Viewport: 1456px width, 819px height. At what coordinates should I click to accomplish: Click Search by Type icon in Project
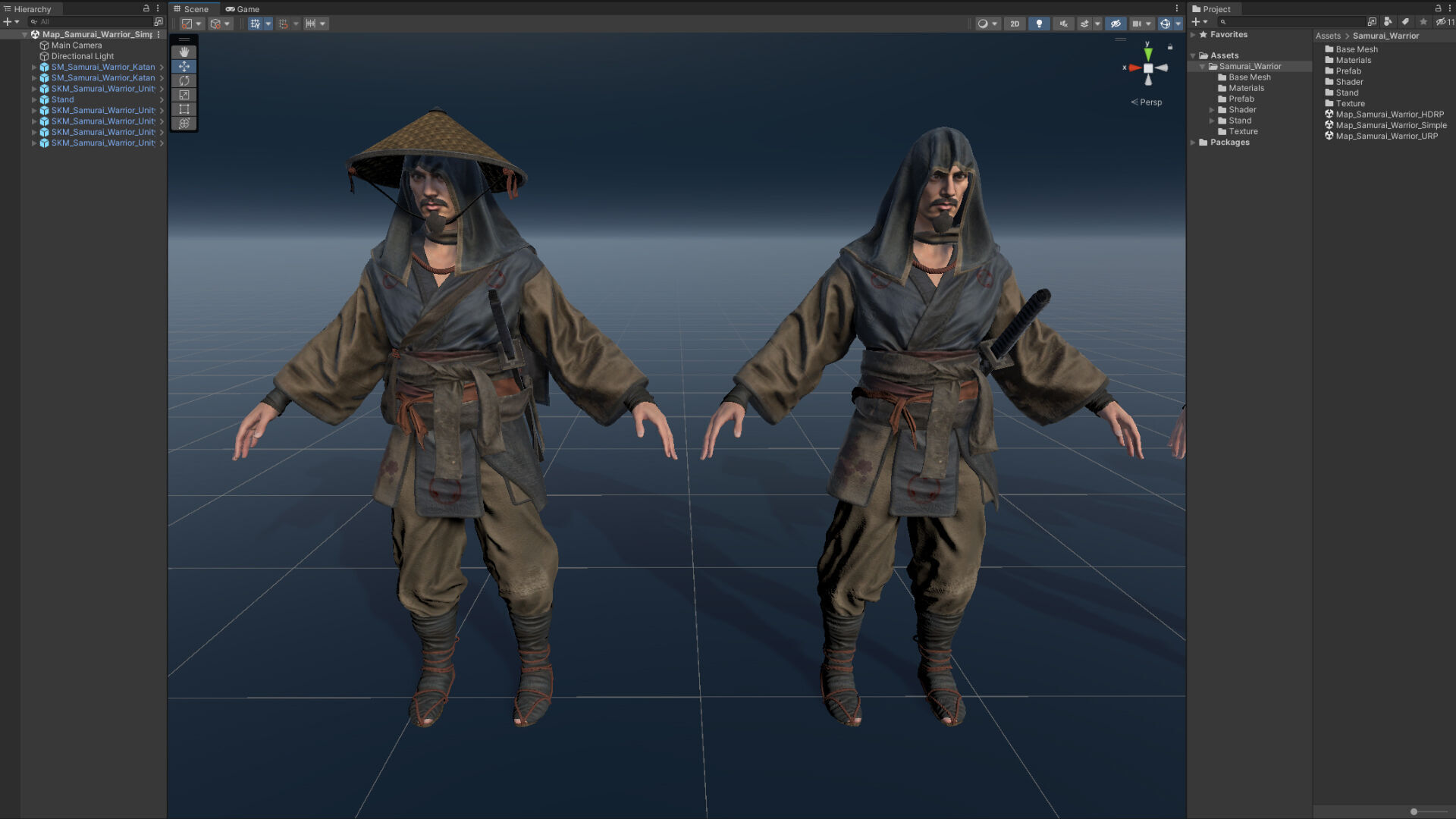[1388, 22]
